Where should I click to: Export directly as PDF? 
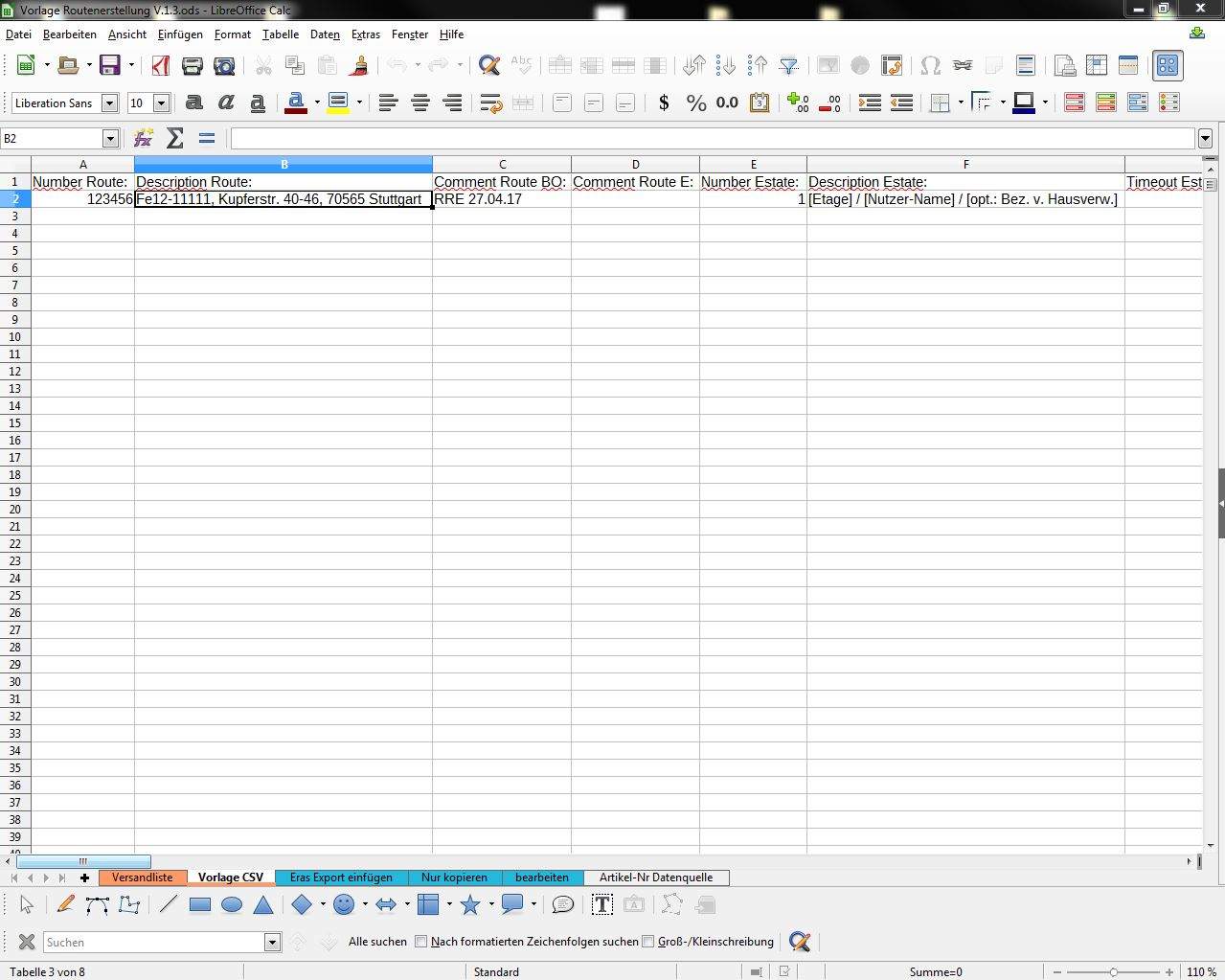[x=160, y=65]
